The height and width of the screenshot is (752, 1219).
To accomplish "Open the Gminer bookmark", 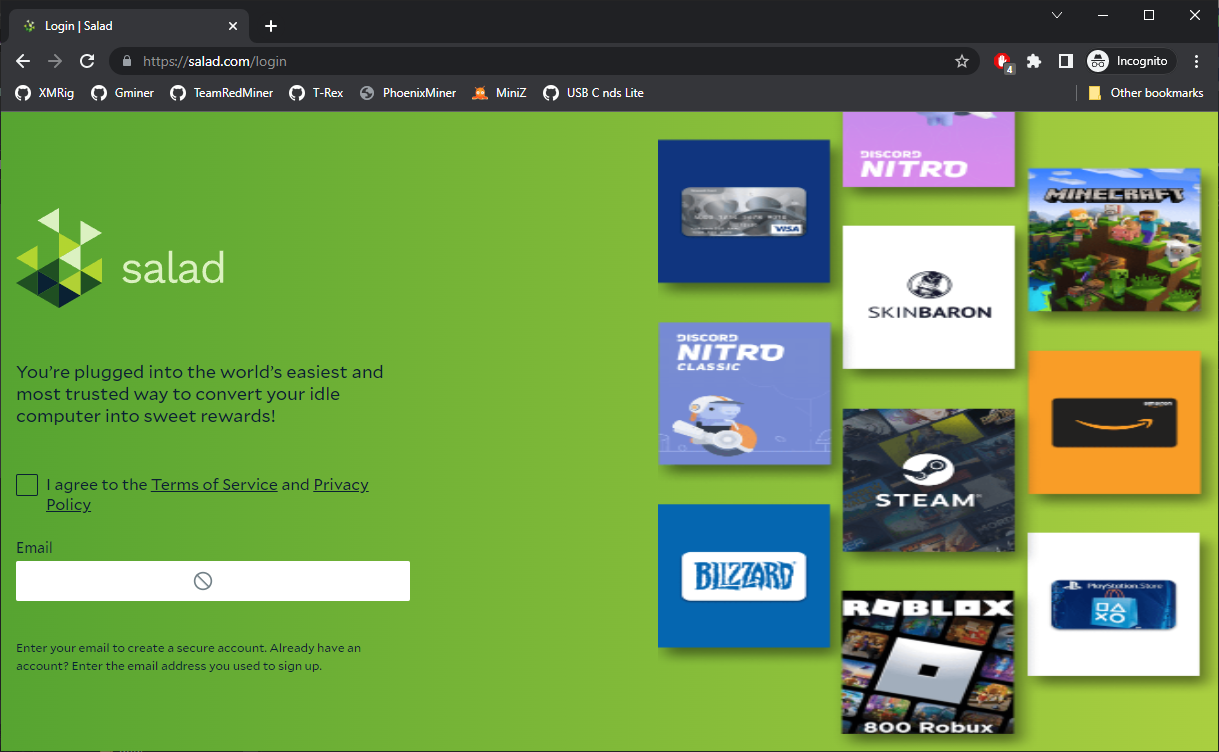I will [x=122, y=93].
